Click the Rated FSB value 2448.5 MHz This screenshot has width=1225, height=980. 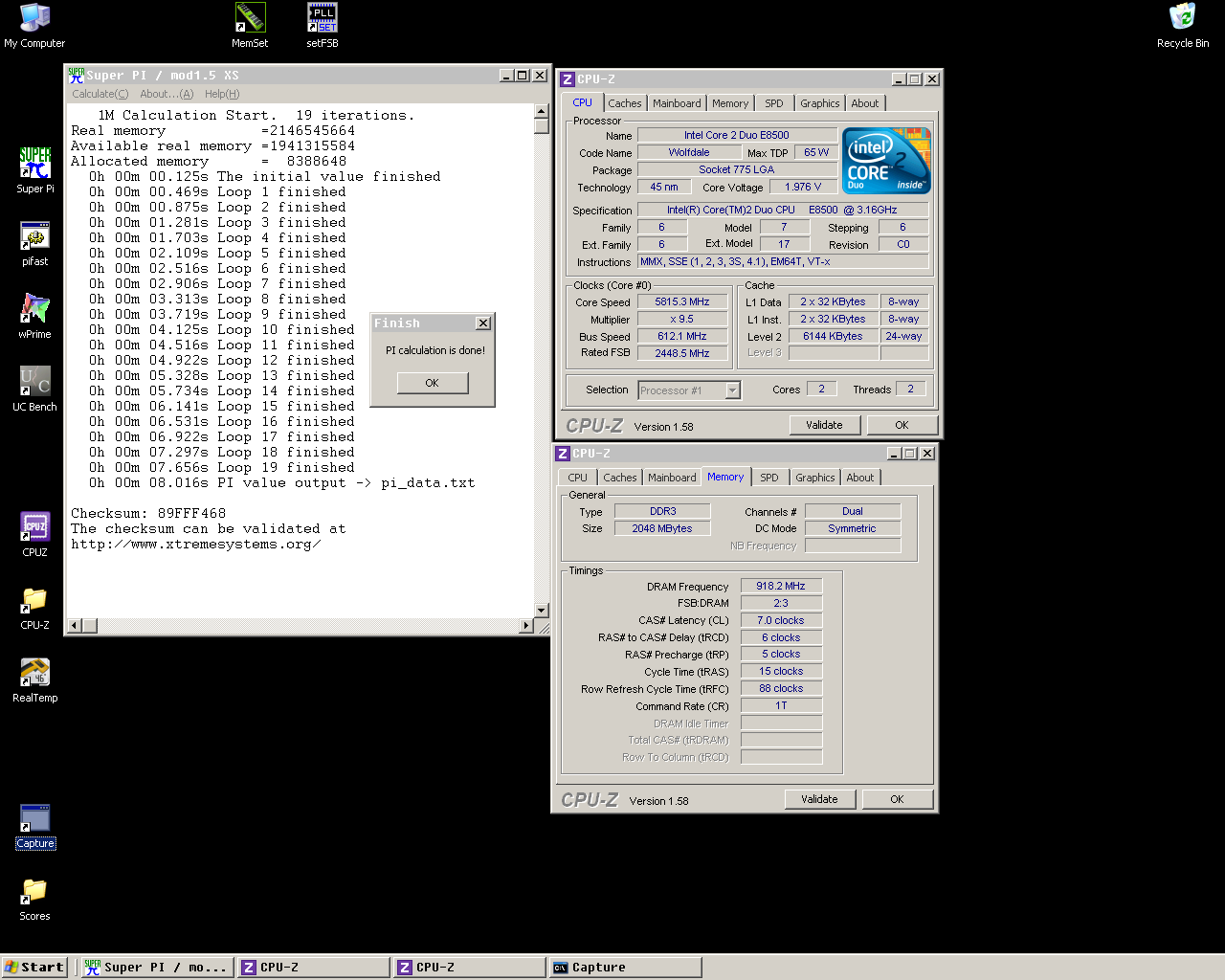pyautogui.click(x=682, y=353)
